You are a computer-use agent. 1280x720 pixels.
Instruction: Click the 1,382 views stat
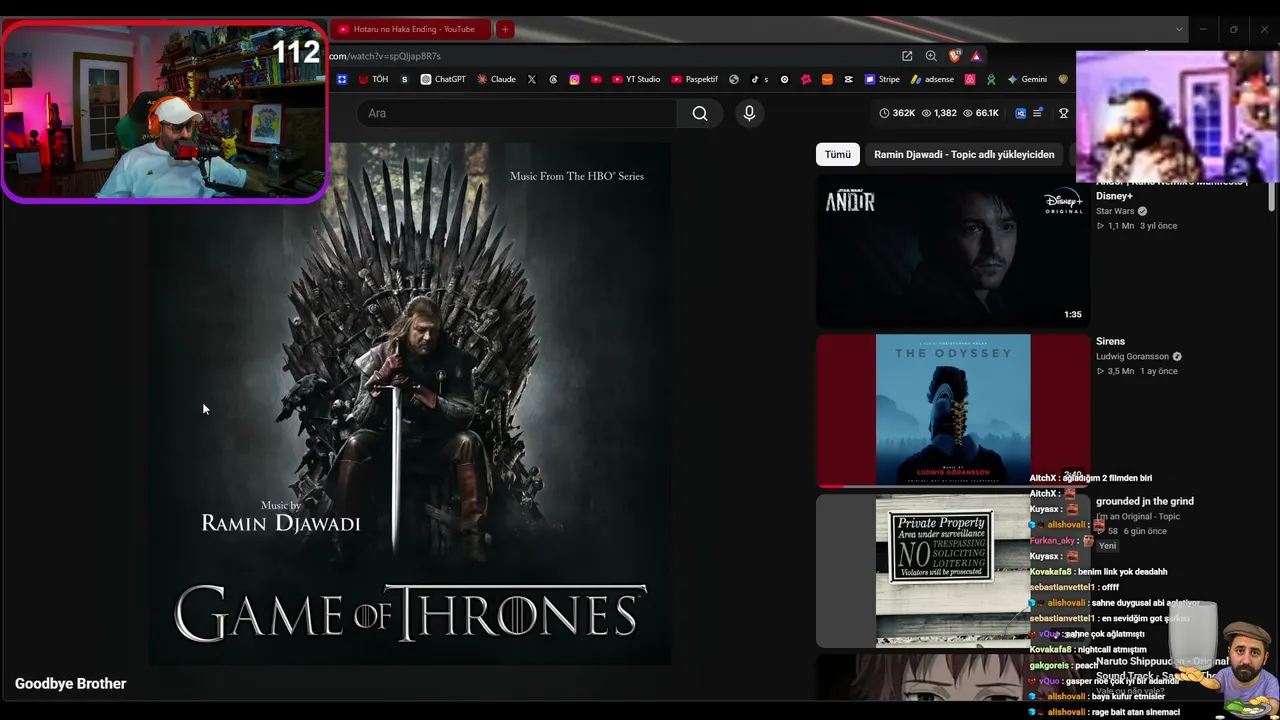939,113
